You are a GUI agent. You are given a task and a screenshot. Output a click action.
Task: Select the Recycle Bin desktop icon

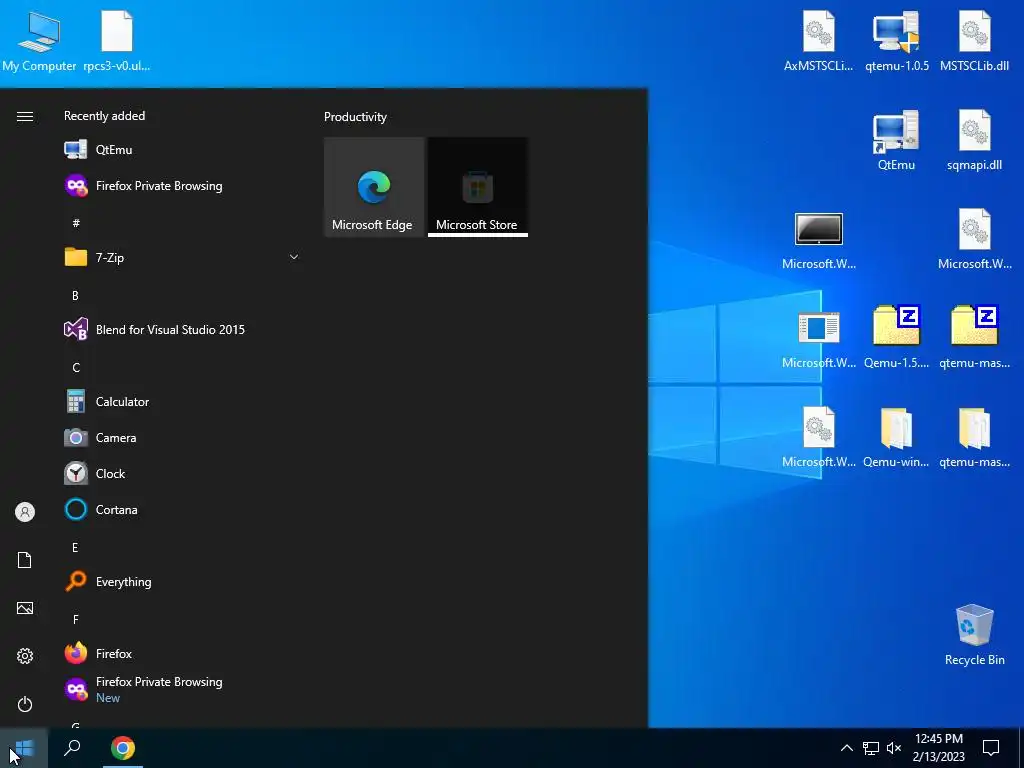coord(974,635)
